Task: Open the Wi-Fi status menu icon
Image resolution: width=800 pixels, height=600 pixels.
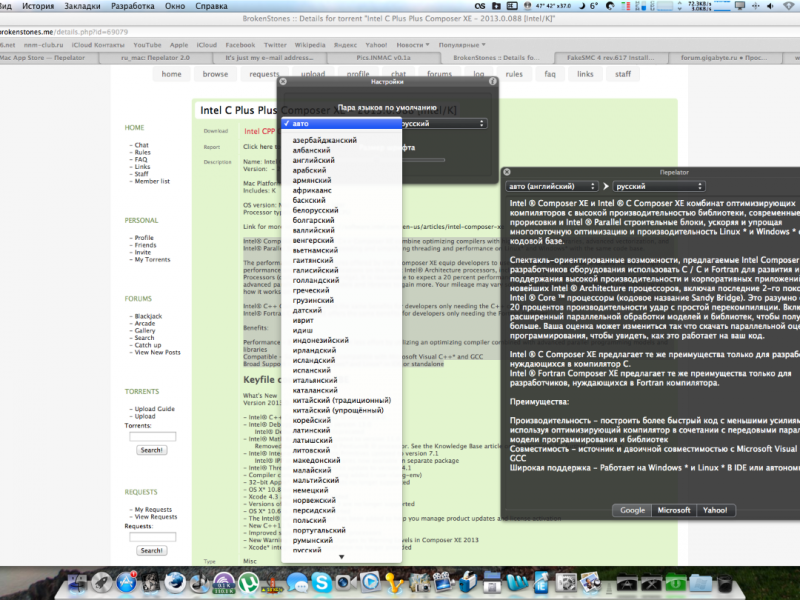Action: 789,6
